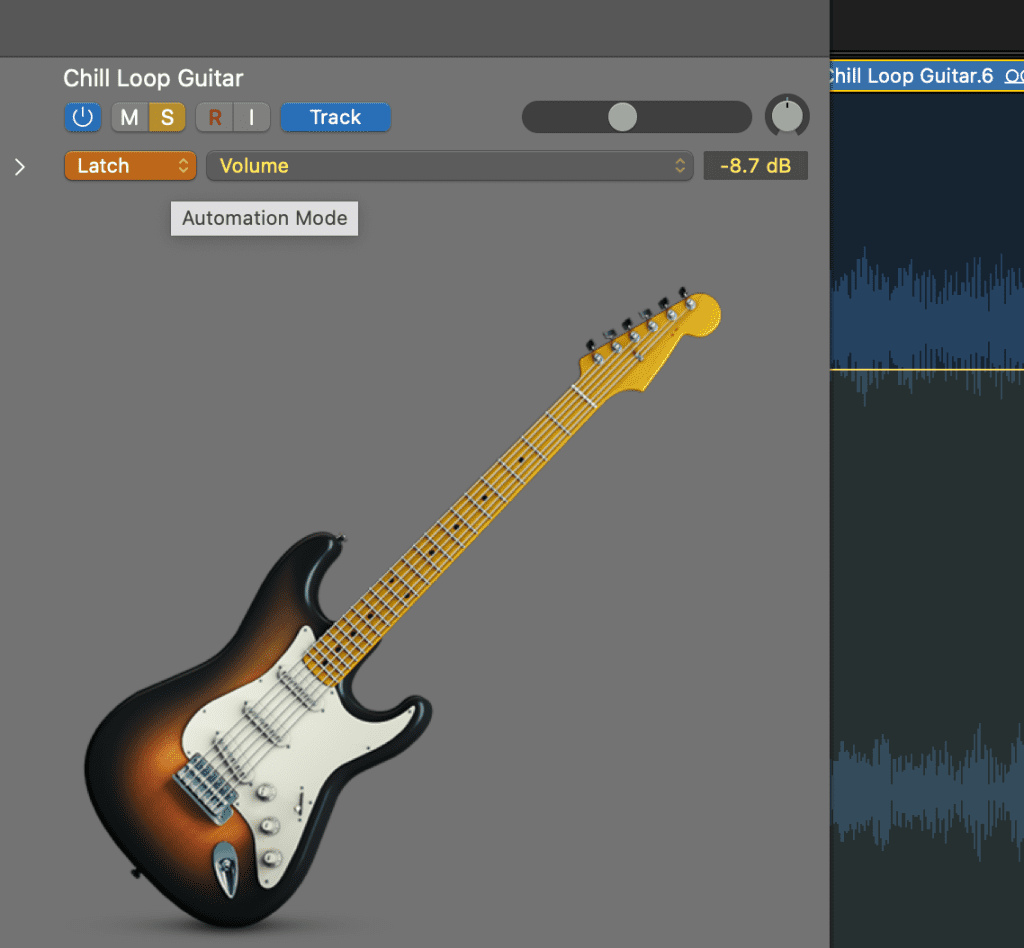The width and height of the screenshot is (1024, 948).
Task: Click the Track automation button
Action: pos(336,118)
